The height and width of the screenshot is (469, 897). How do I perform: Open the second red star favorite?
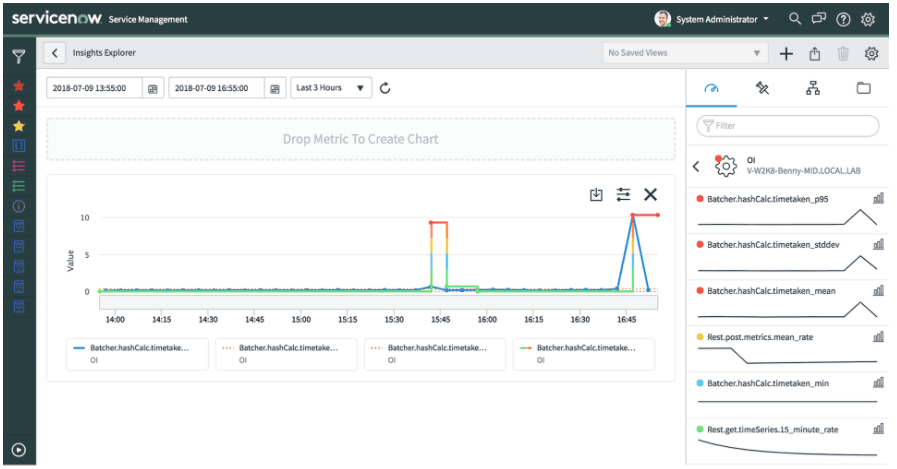19,106
